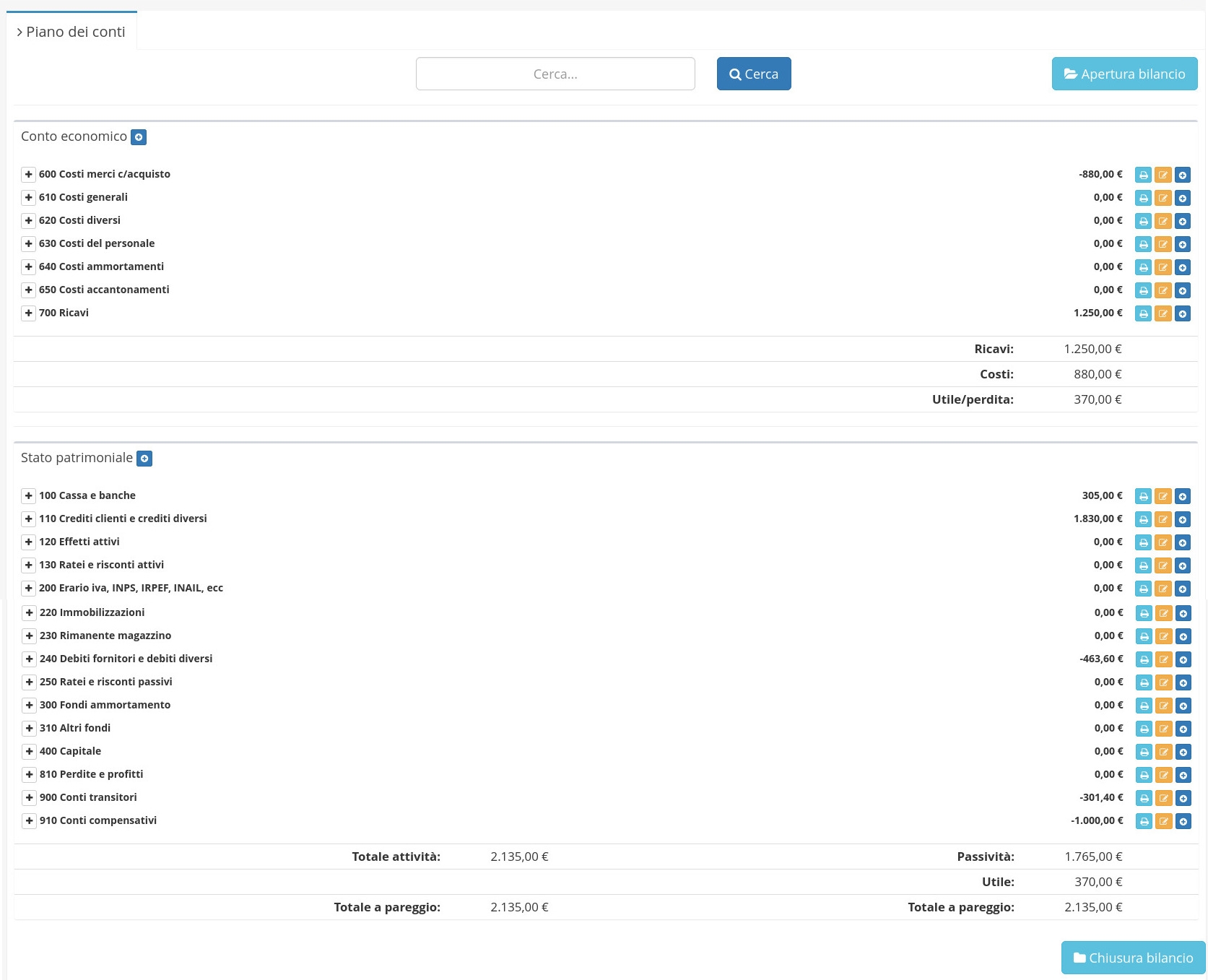This screenshot has height=980, width=1208.
Task: Print the 900 Conti transitori account
Action: 1144,798
